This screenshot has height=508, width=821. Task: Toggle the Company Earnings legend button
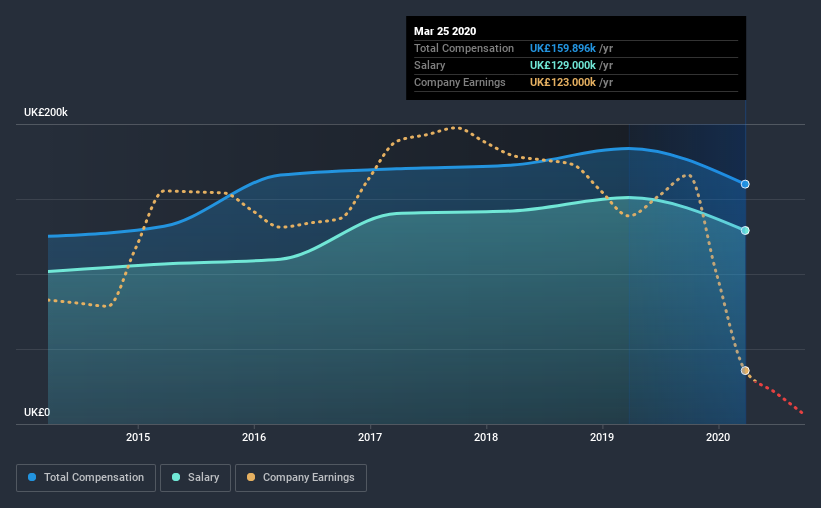click(301, 478)
